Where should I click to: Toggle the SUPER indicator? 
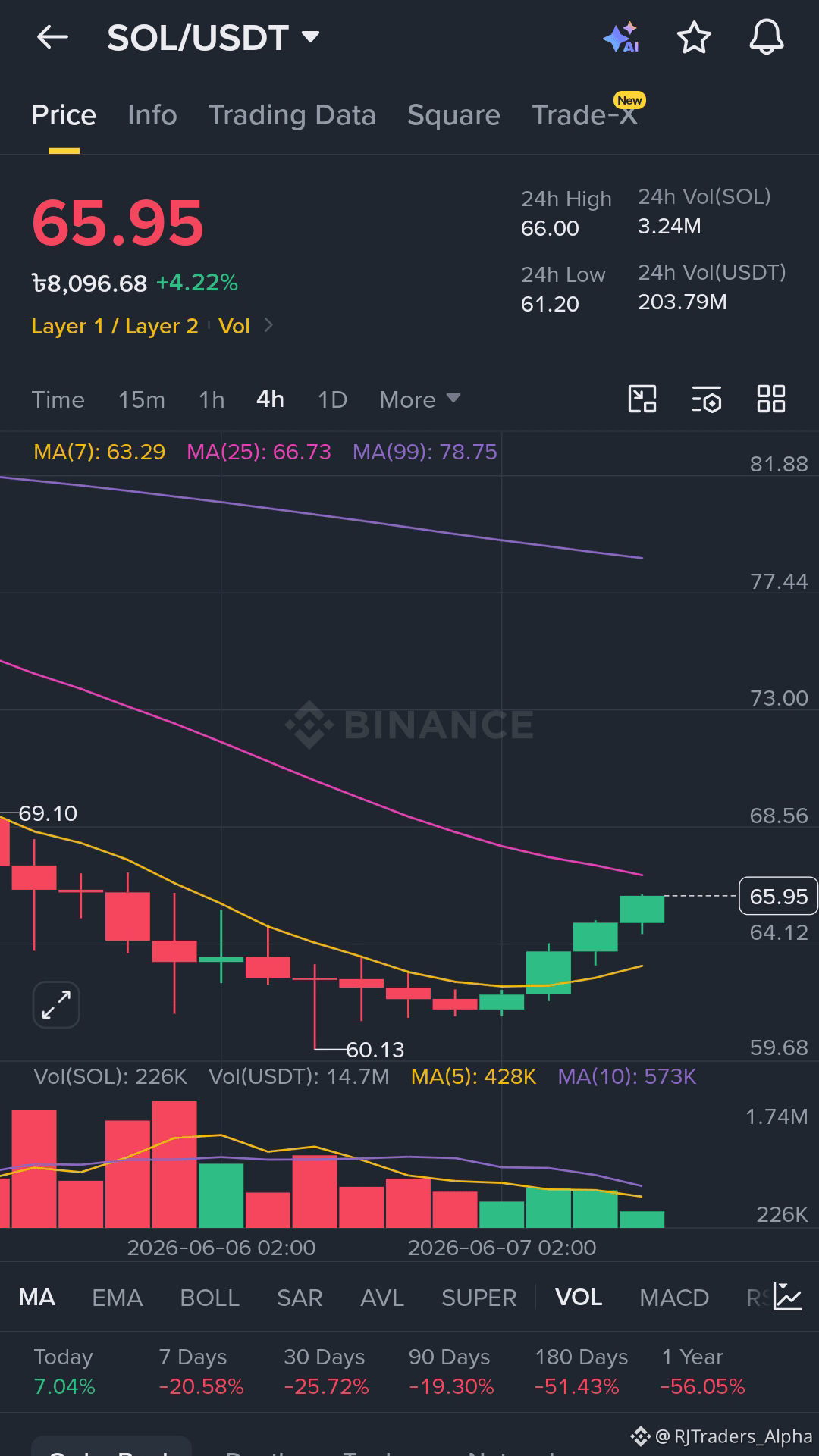pyautogui.click(x=479, y=1298)
